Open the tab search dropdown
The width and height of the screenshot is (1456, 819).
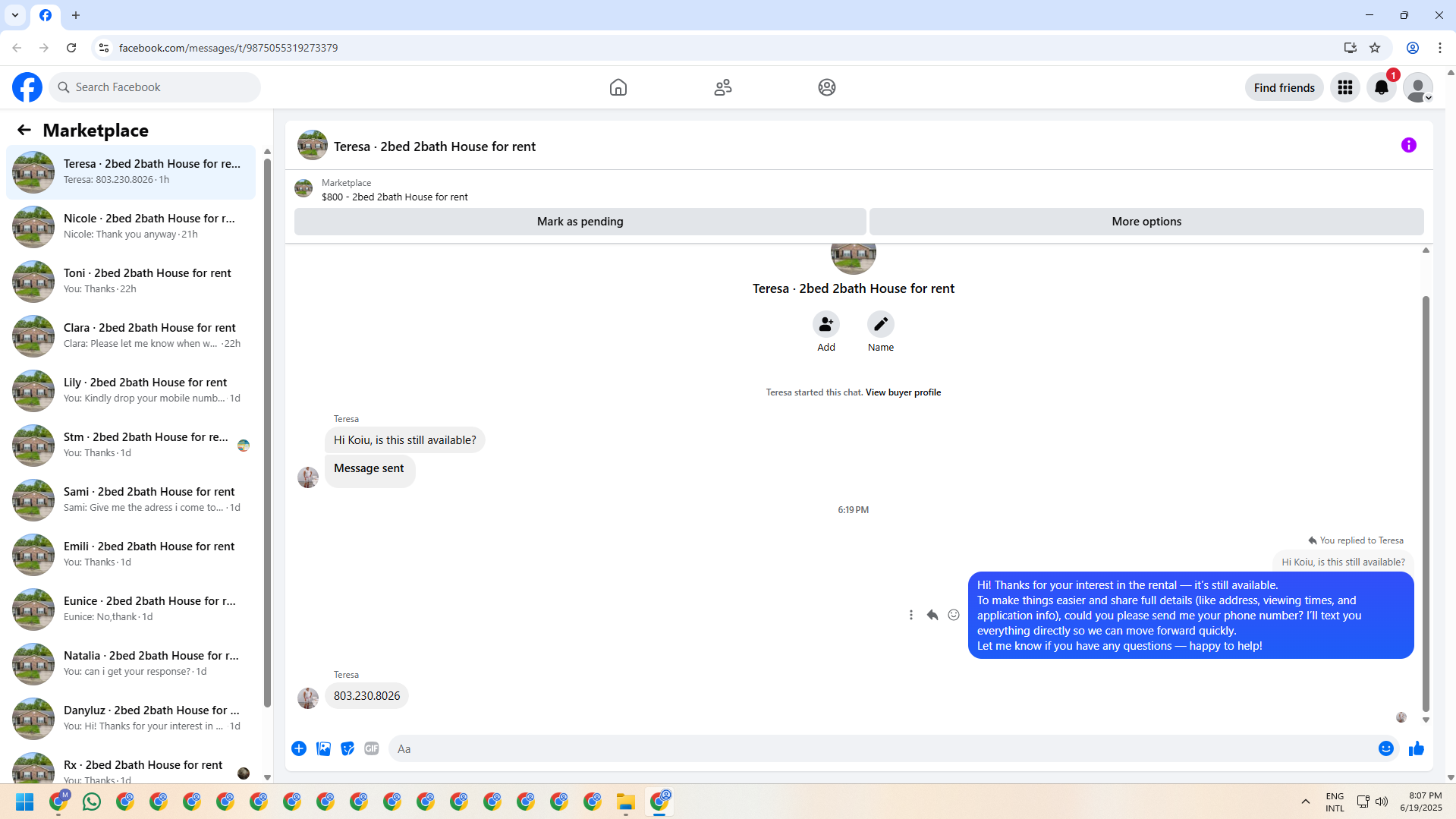pyautogui.click(x=15, y=15)
